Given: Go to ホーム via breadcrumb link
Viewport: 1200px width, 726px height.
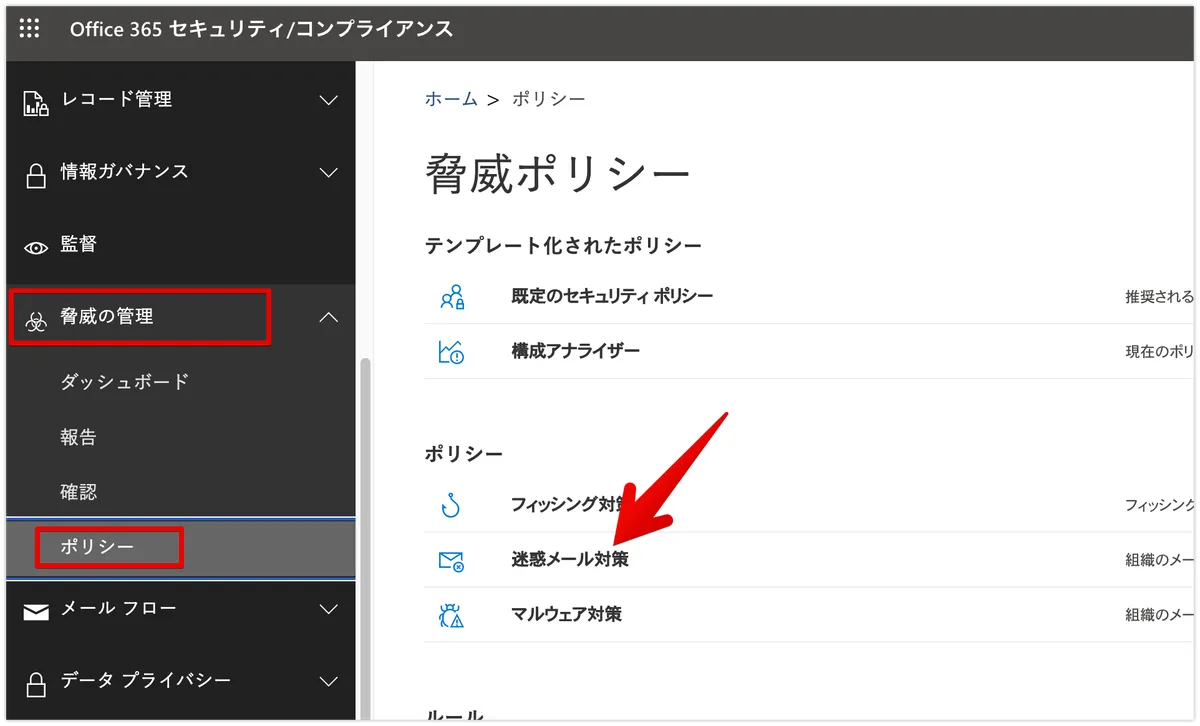Looking at the screenshot, I should tap(450, 99).
